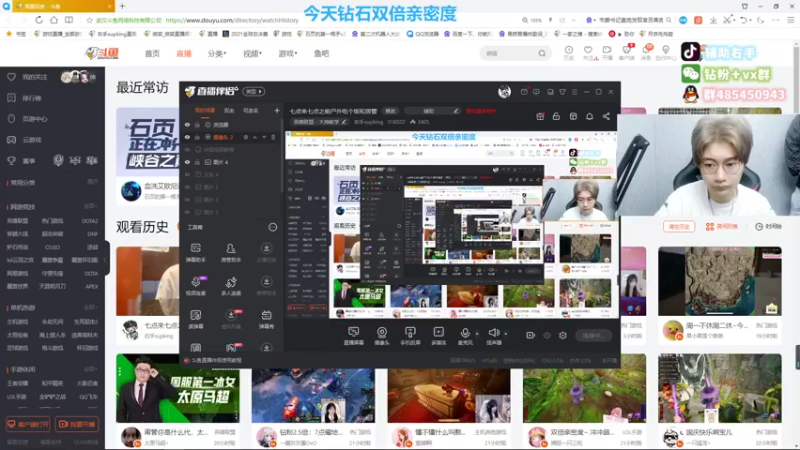
Task: Open streaming settings gear in bottom bar
Action: [563, 335]
